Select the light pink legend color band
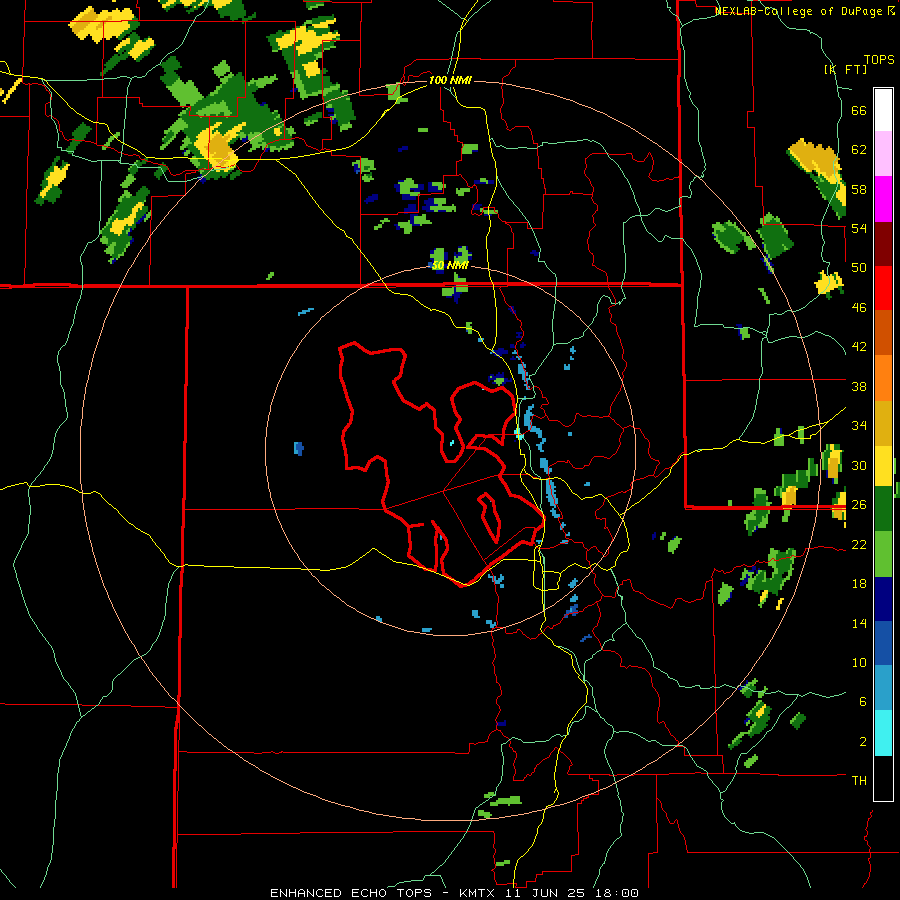 click(x=883, y=154)
